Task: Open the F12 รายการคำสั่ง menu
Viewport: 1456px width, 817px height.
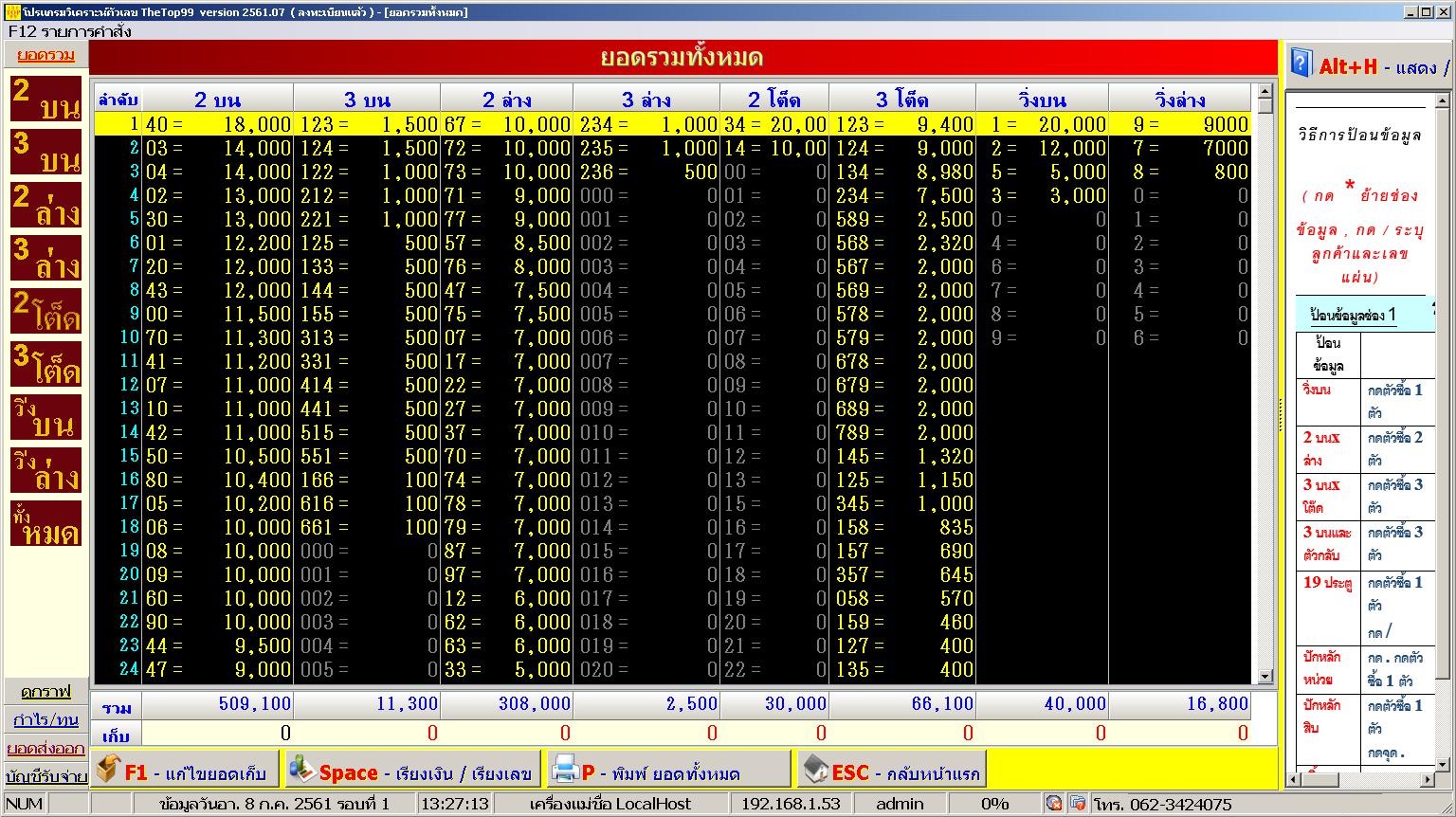Action: pos(69,31)
